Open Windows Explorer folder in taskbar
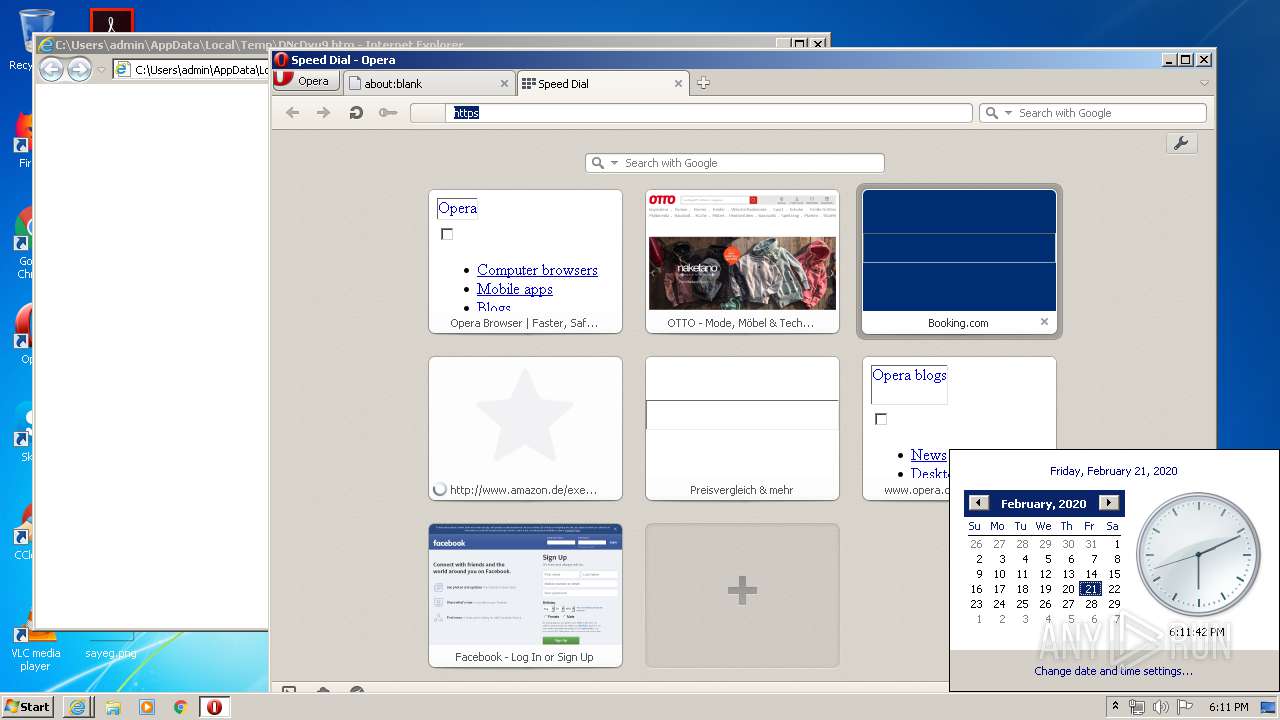 click(x=112, y=707)
